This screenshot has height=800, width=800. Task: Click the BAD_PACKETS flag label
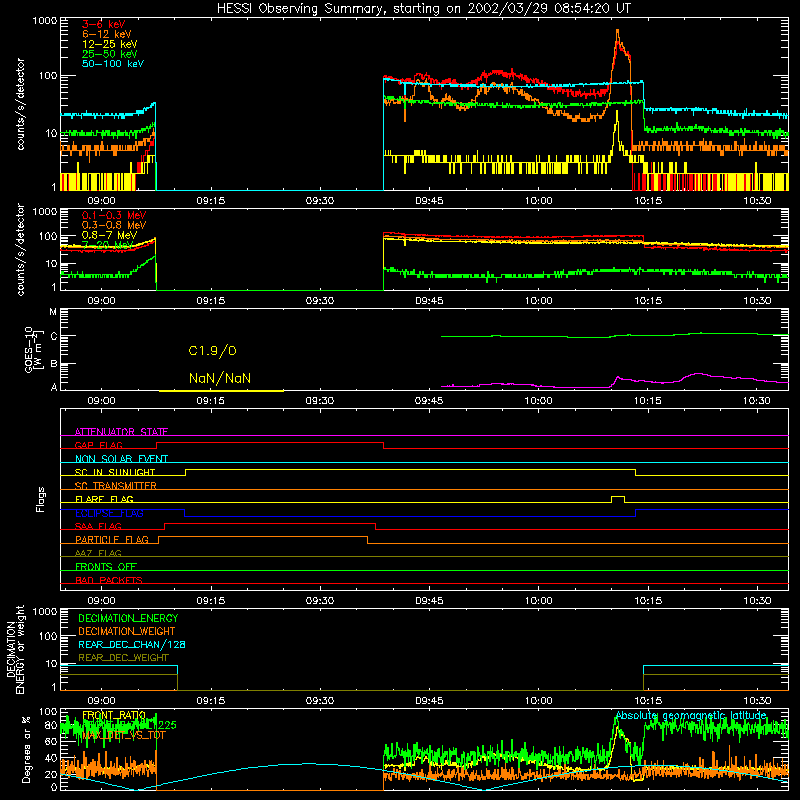pyautogui.click(x=109, y=580)
